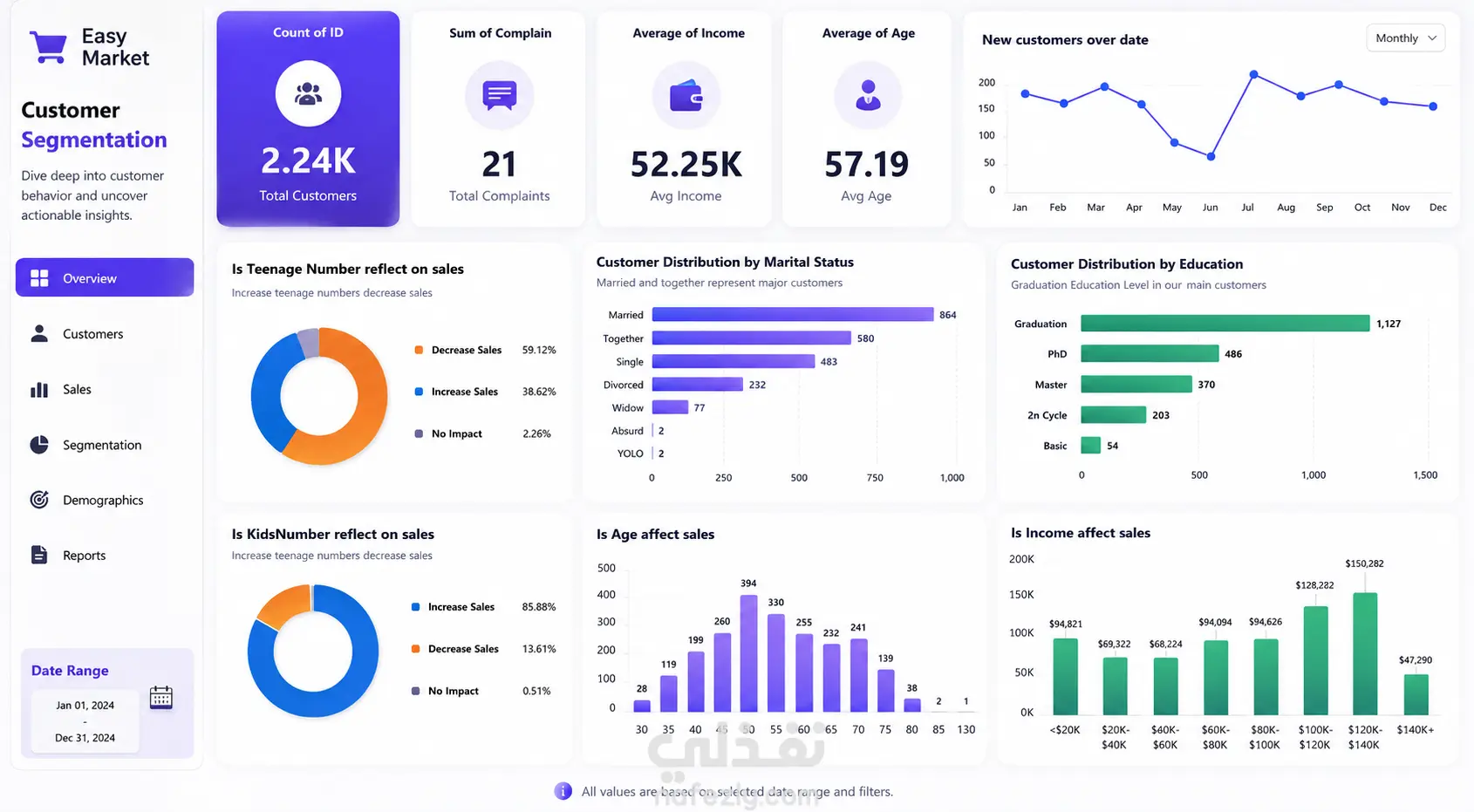The height and width of the screenshot is (812, 1474).
Task: Click the Sales bar-chart icon in sidebar
Action: coord(39,389)
